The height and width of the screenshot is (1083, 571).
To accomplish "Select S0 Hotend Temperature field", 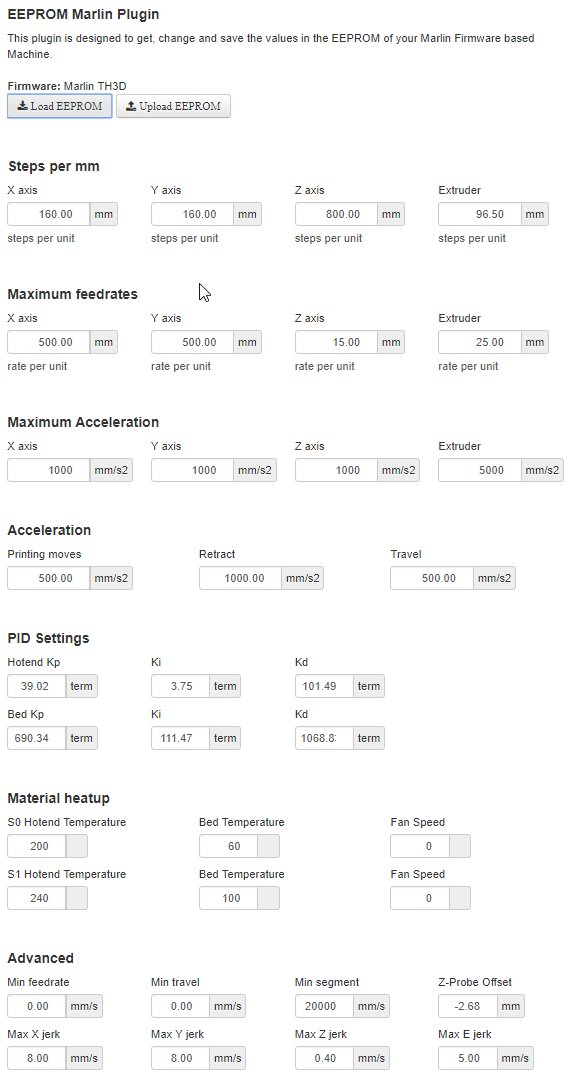I will [x=37, y=846].
